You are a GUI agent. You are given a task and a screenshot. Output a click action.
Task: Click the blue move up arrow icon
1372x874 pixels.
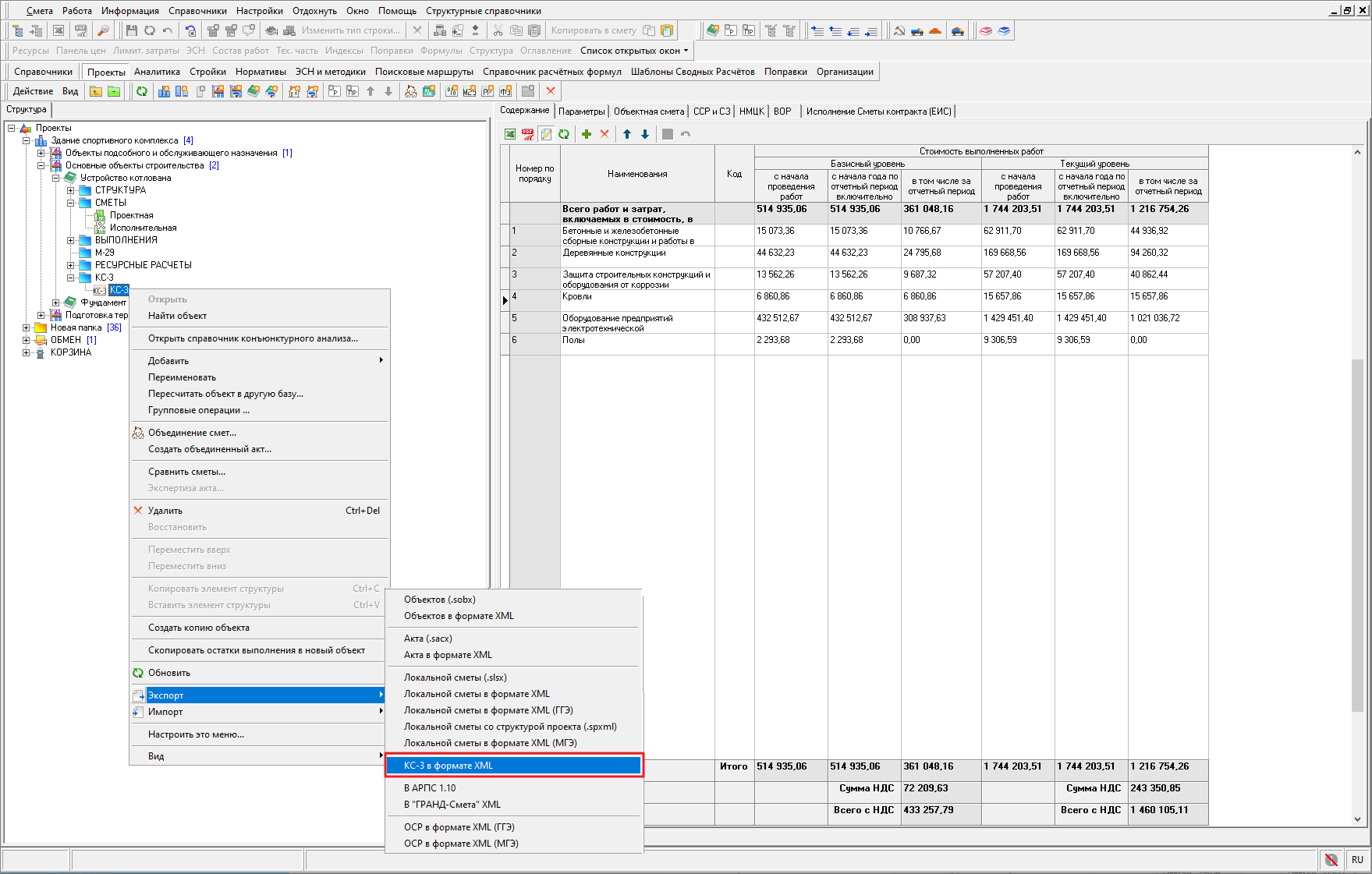[x=627, y=134]
